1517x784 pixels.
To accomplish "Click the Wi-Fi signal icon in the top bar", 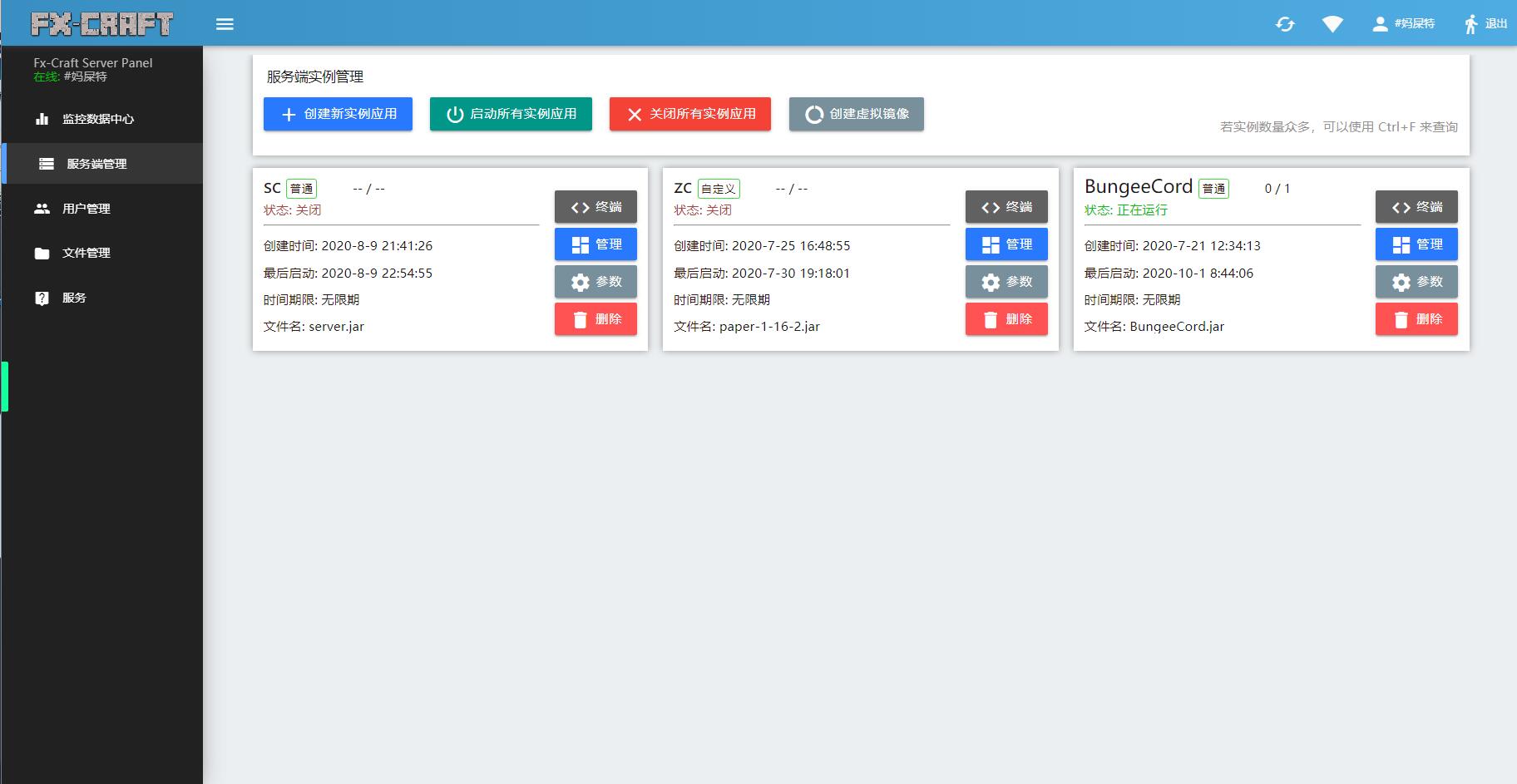I will tap(1333, 23).
